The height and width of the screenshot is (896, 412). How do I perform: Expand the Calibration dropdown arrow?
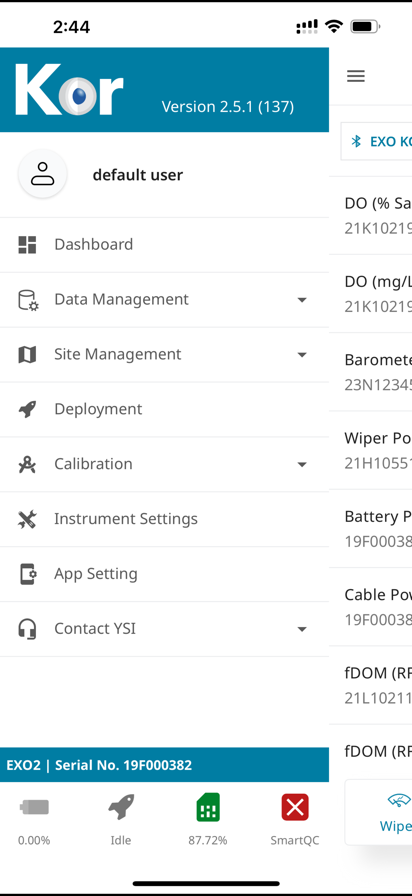point(302,465)
